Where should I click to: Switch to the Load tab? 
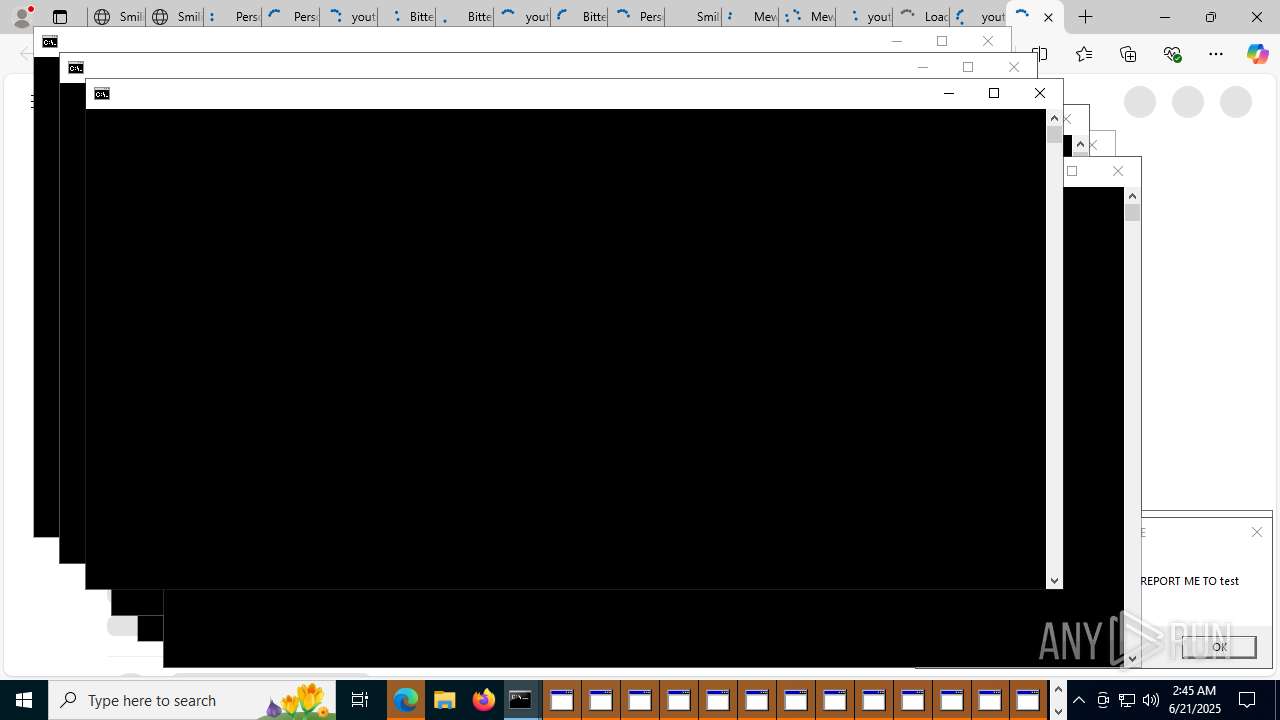click(x=922, y=17)
